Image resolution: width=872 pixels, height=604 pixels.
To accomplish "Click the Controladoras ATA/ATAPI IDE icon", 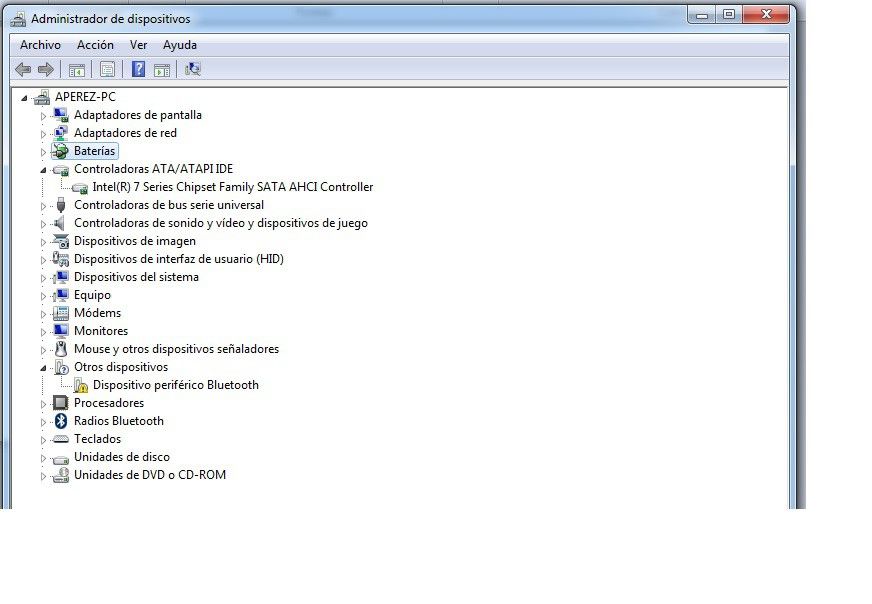I will [61, 170].
